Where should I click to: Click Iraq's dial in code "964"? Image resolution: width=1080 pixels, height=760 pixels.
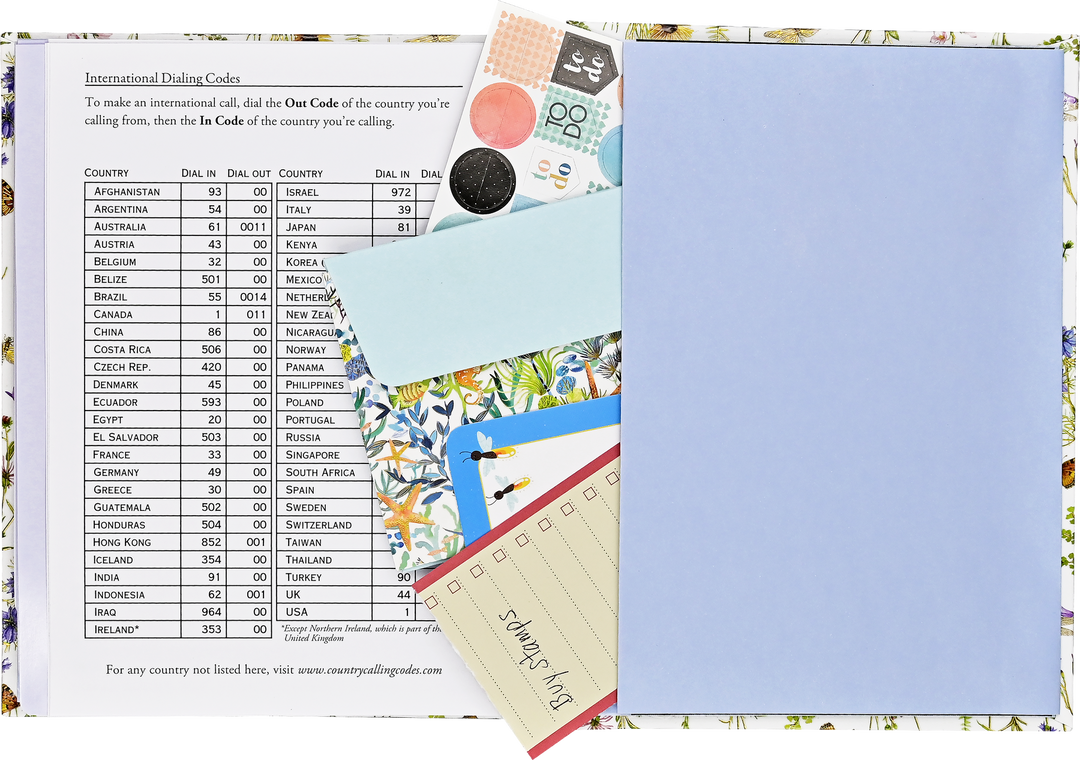tap(211, 612)
